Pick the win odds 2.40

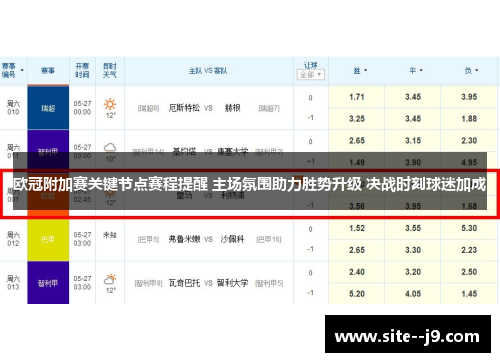coord(357,272)
